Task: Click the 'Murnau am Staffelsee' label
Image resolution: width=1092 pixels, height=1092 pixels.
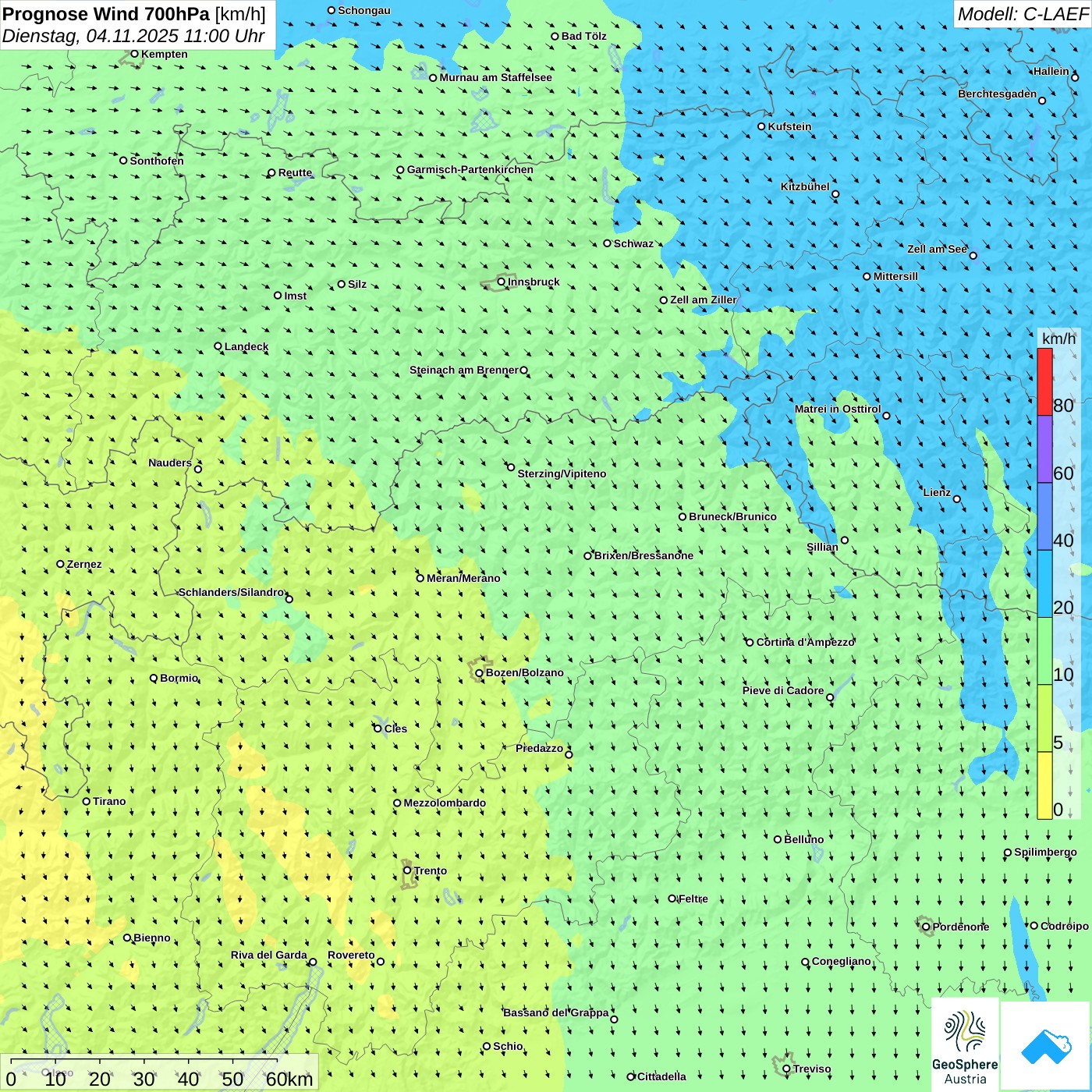Action: (x=495, y=77)
